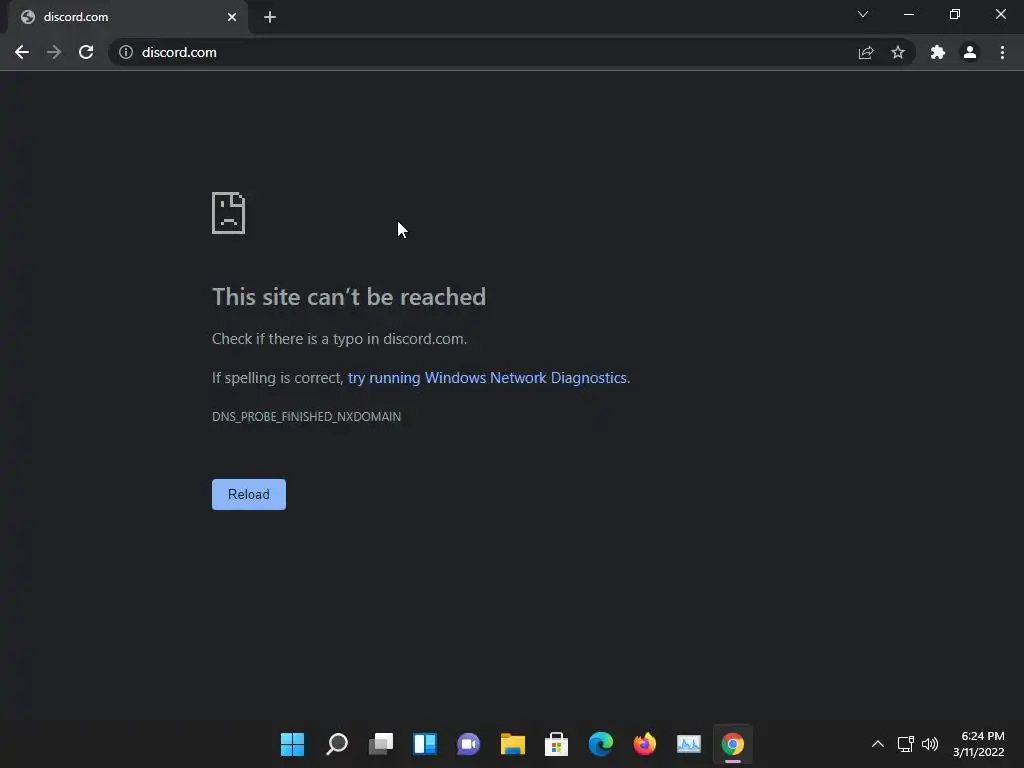The height and width of the screenshot is (768, 1024).
Task: Open taskbar Search
Action: [x=337, y=744]
